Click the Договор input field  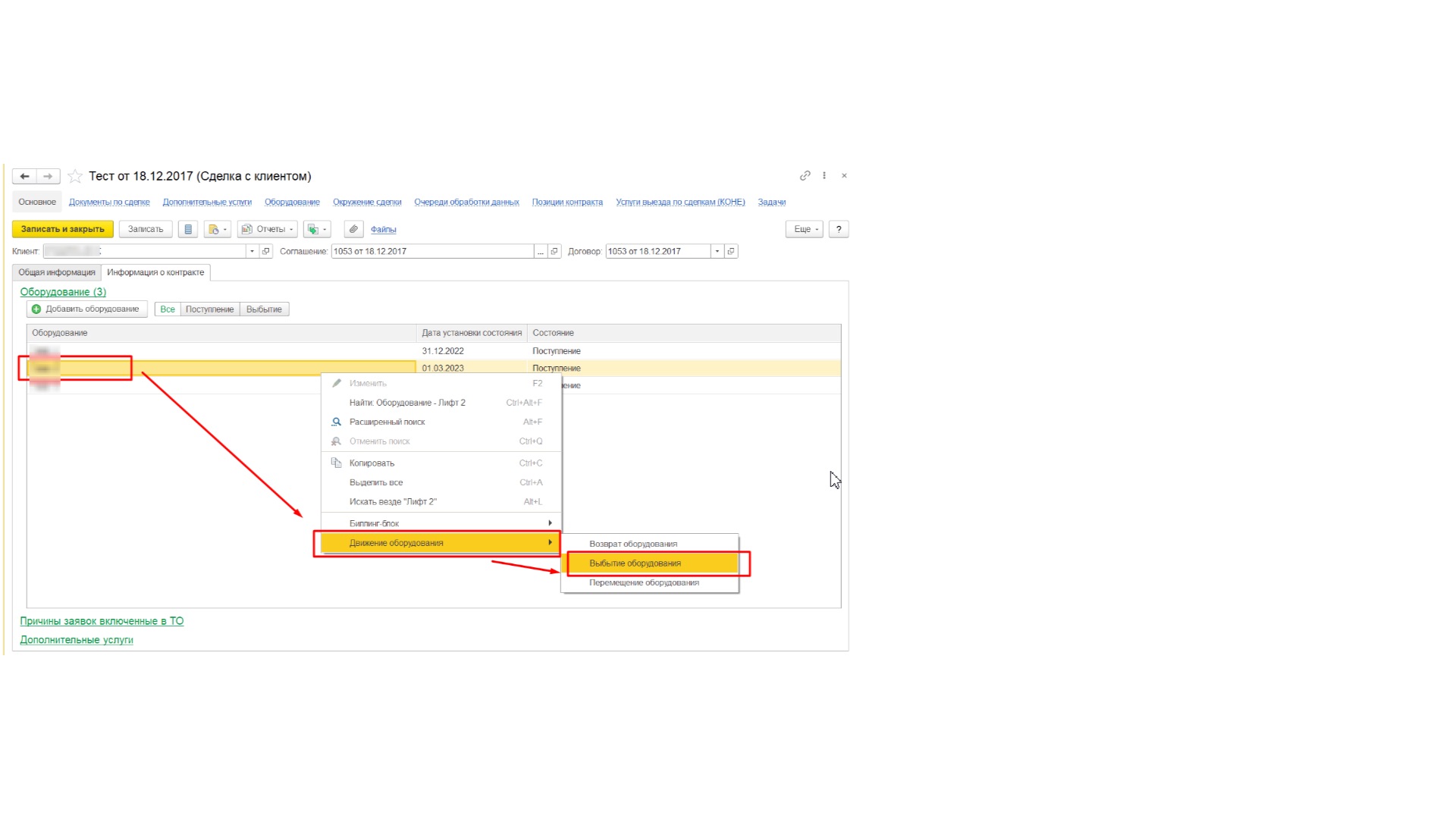coord(658,251)
